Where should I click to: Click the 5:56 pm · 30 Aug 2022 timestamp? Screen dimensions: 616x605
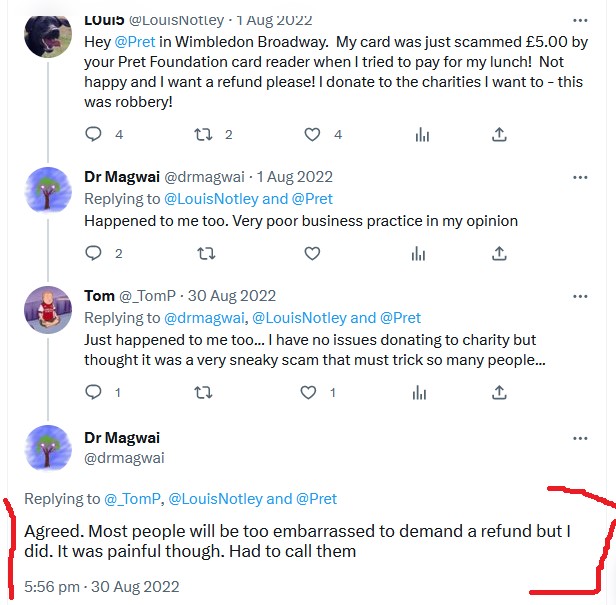[x=101, y=587]
